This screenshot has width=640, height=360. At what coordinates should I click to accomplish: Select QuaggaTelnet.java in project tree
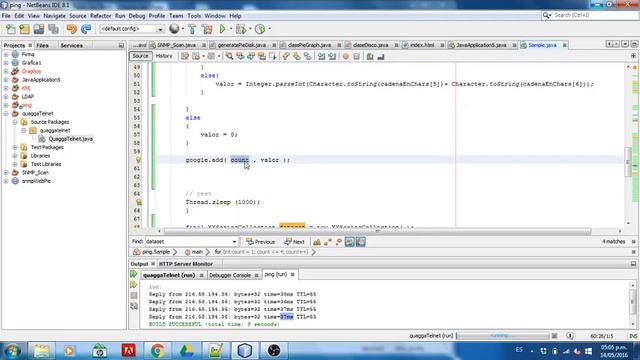70,139
